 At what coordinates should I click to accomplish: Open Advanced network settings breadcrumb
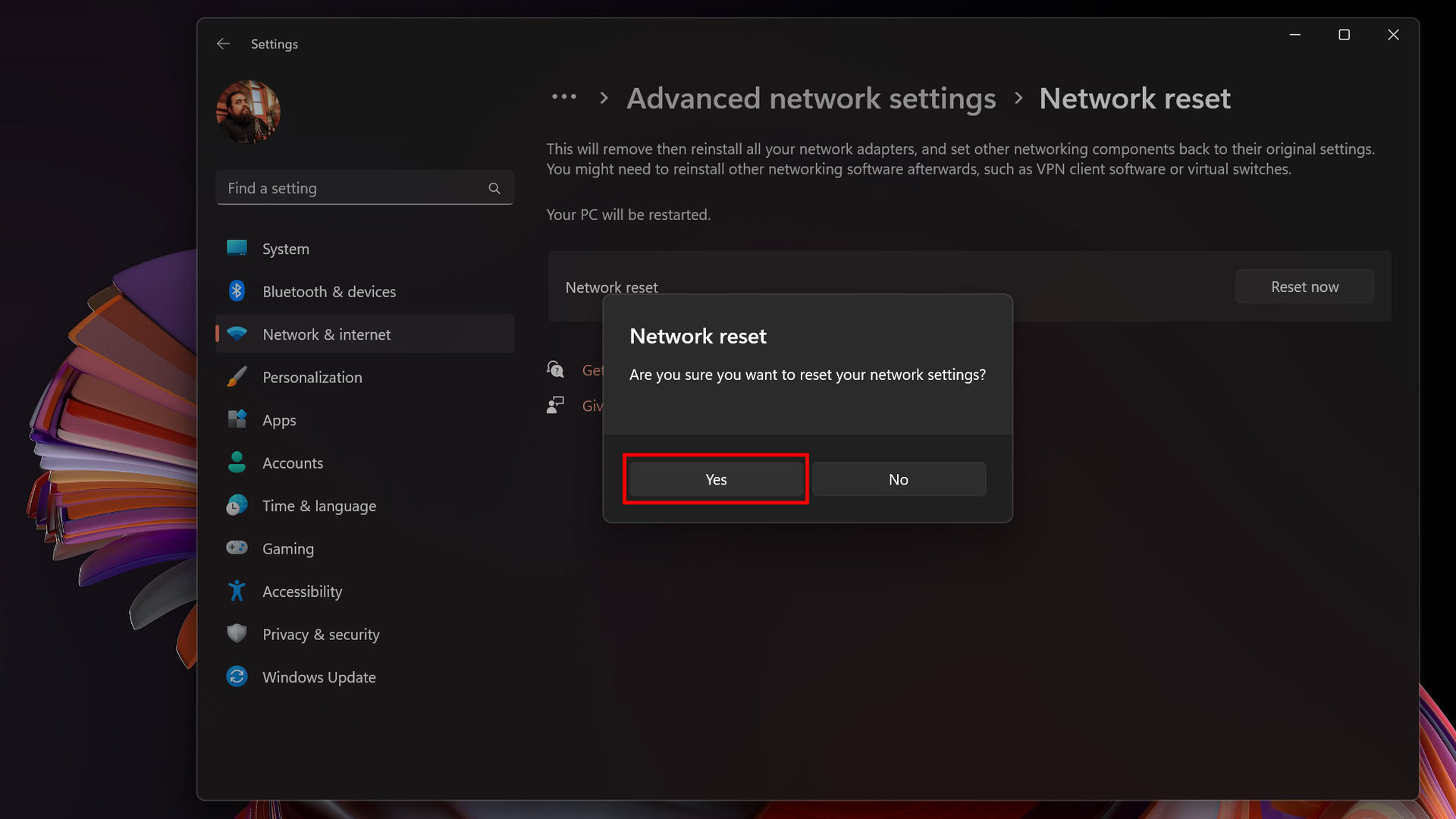coord(811,99)
